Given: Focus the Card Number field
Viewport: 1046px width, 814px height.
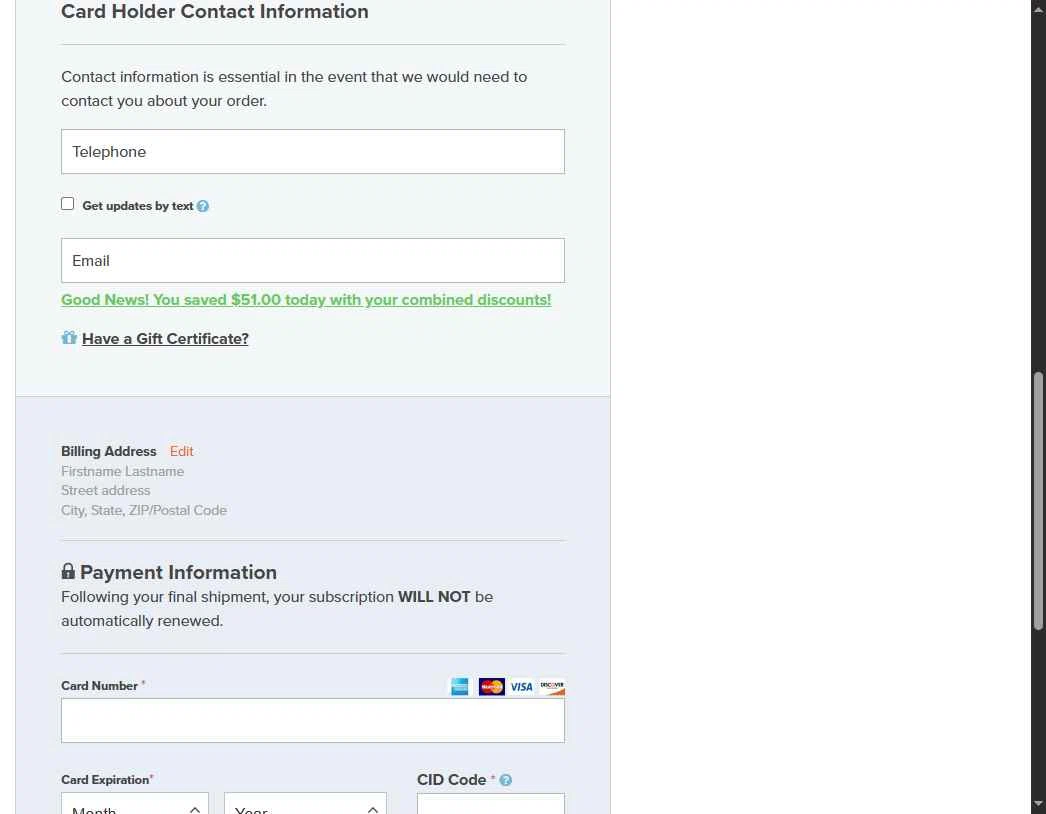Looking at the screenshot, I should click(x=313, y=721).
